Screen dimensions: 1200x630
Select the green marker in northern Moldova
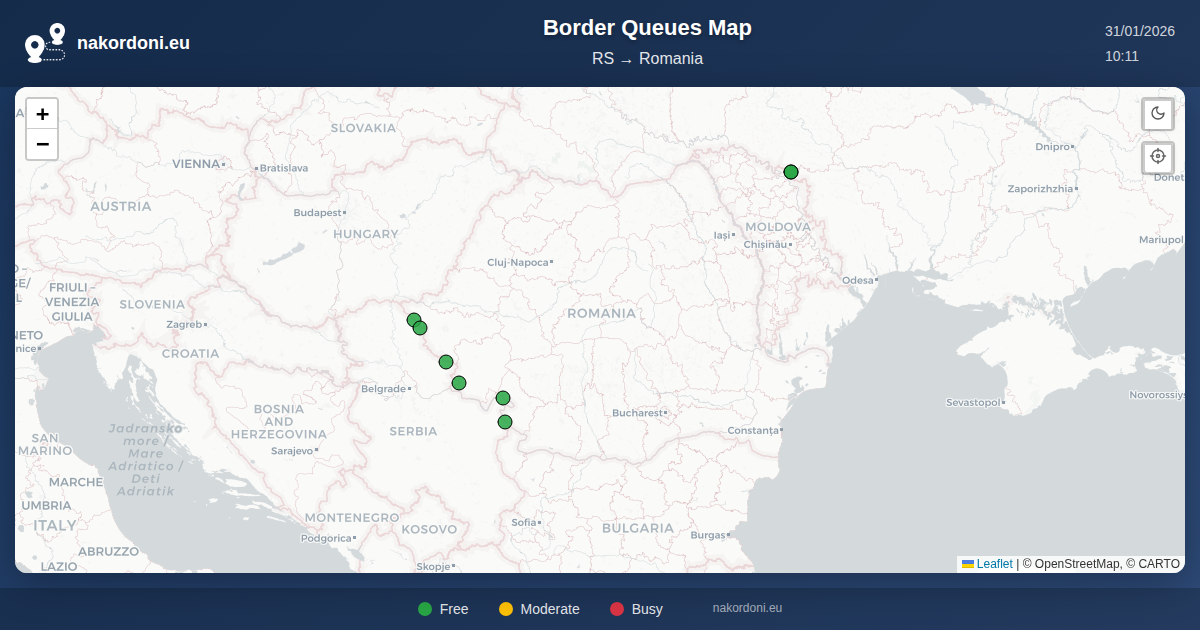coord(791,172)
